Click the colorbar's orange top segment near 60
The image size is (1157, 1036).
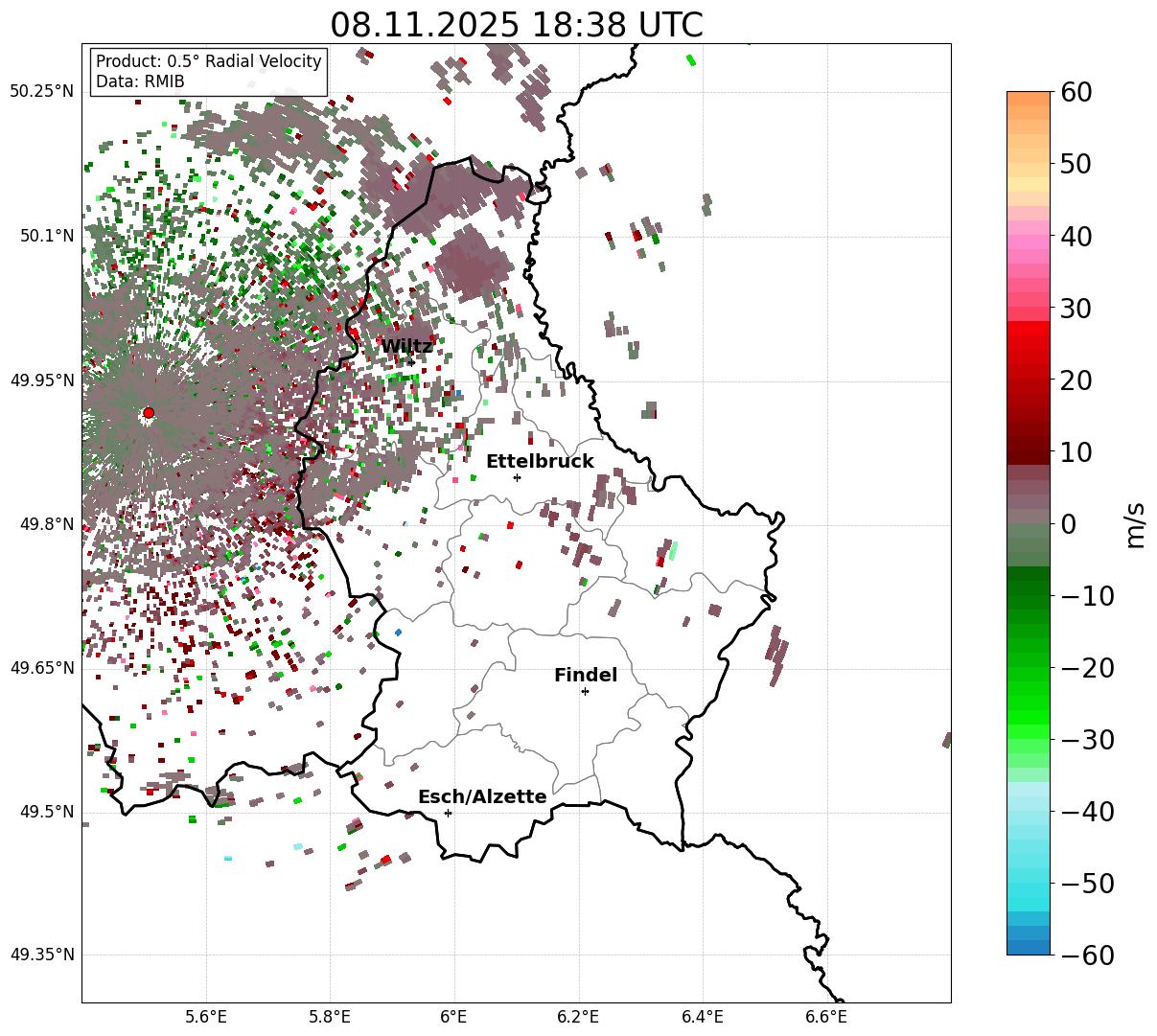[1029, 99]
